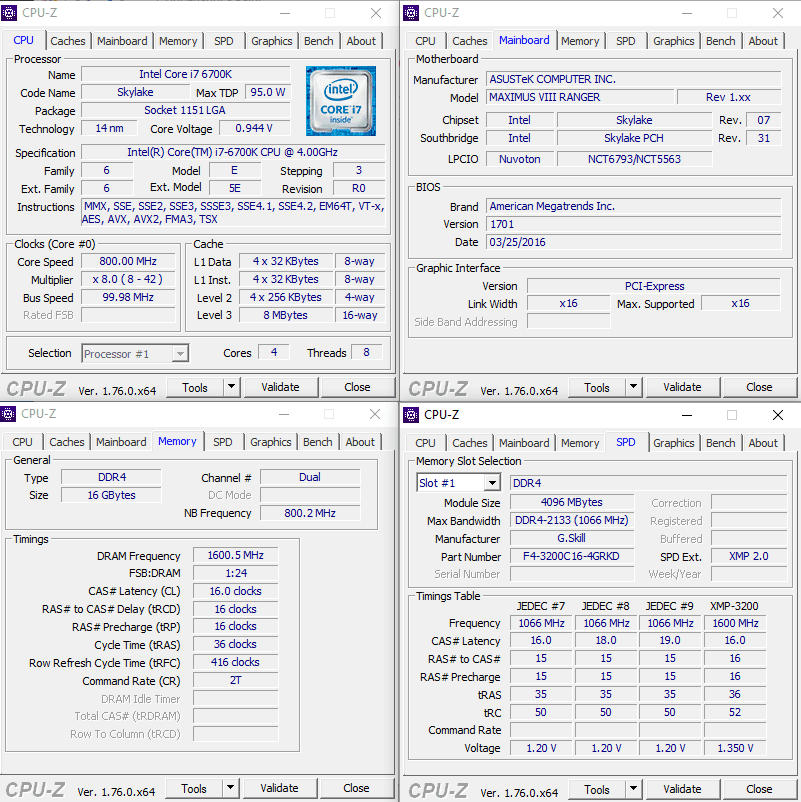Screen dimensions: 801x802
Task: Click Close button in the Memory window
Action: pyautogui.click(x=356, y=788)
